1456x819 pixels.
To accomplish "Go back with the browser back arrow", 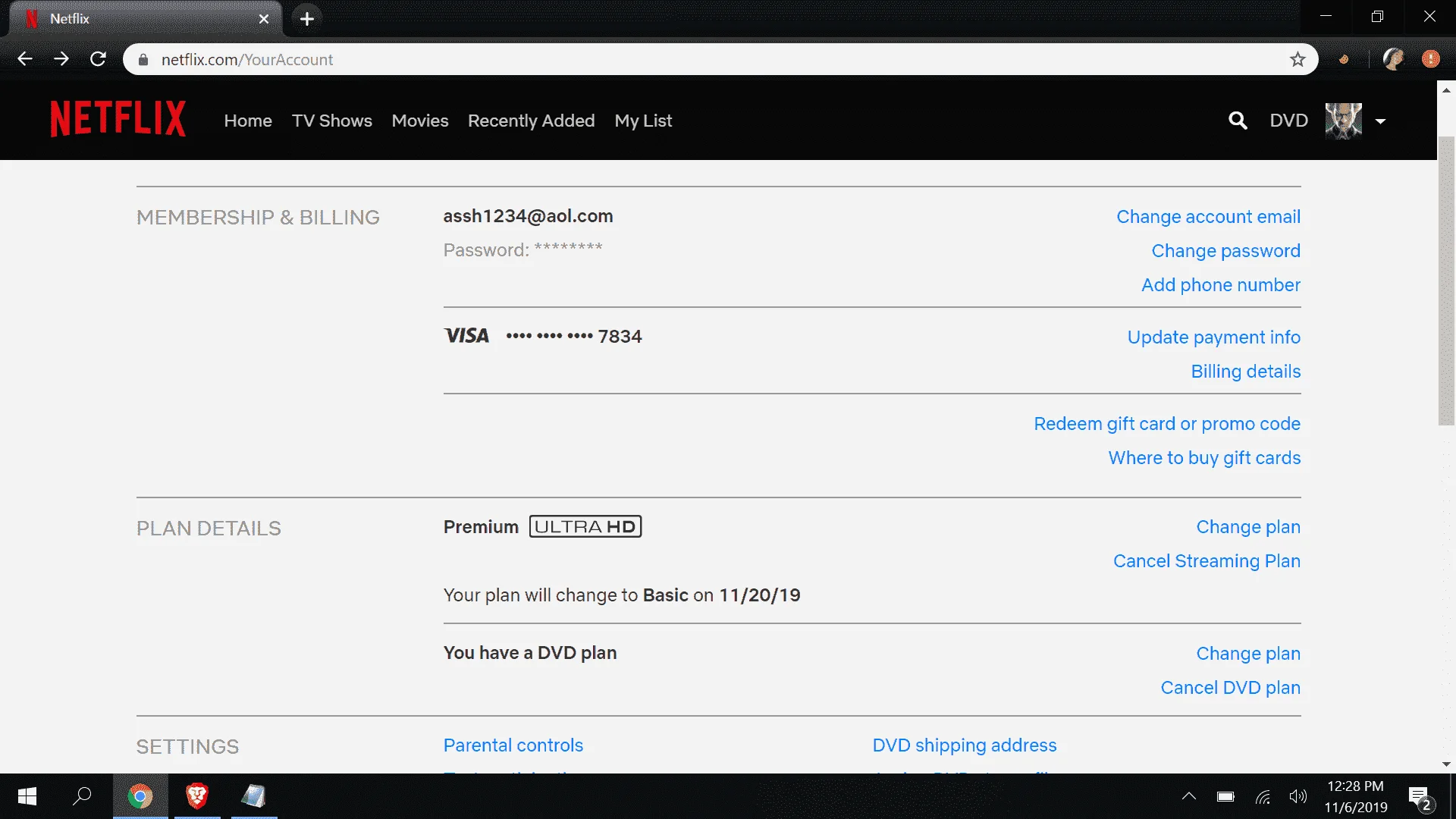I will (x=25, y=59).
